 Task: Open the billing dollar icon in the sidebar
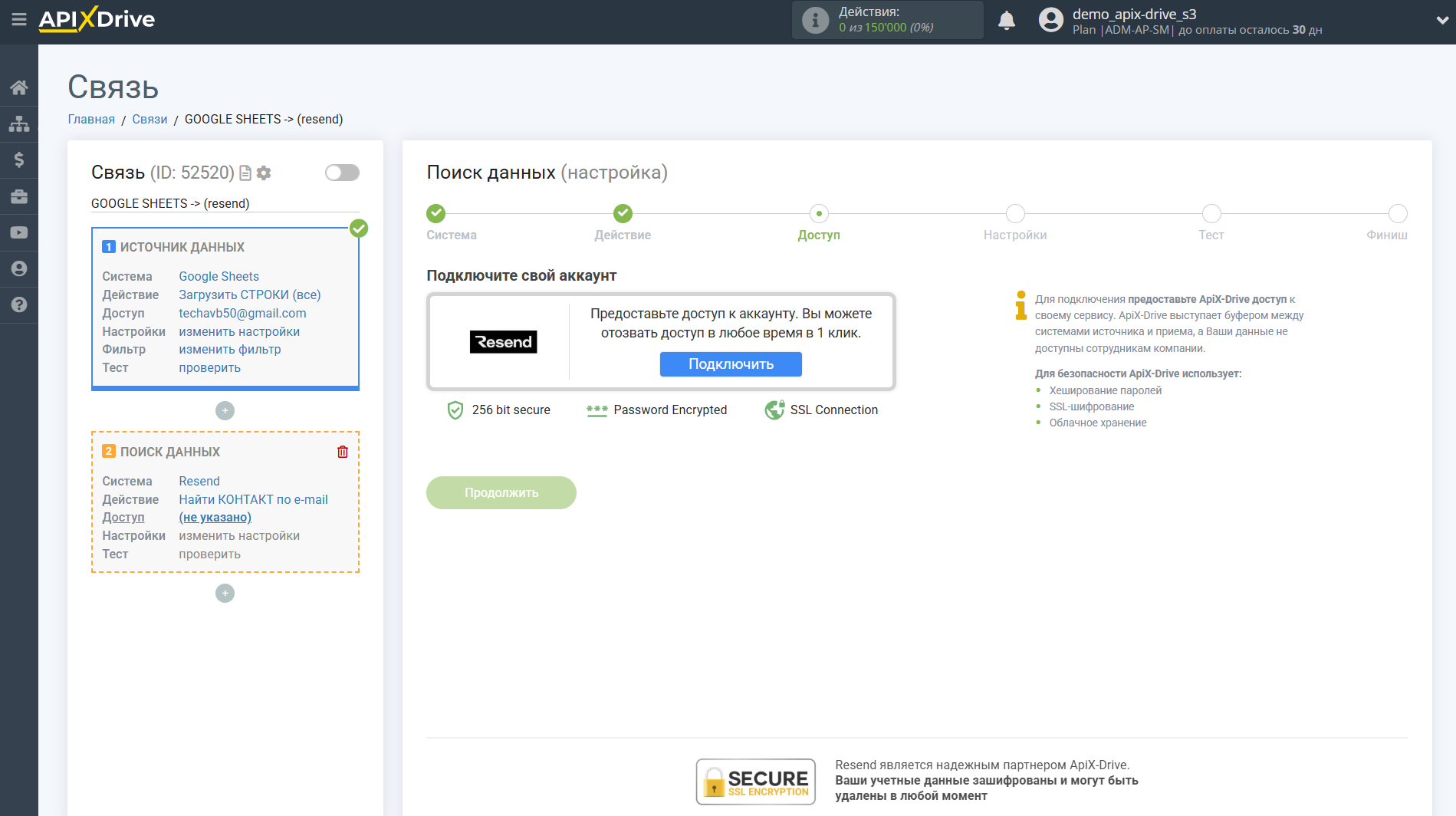(x=18, y=160)
